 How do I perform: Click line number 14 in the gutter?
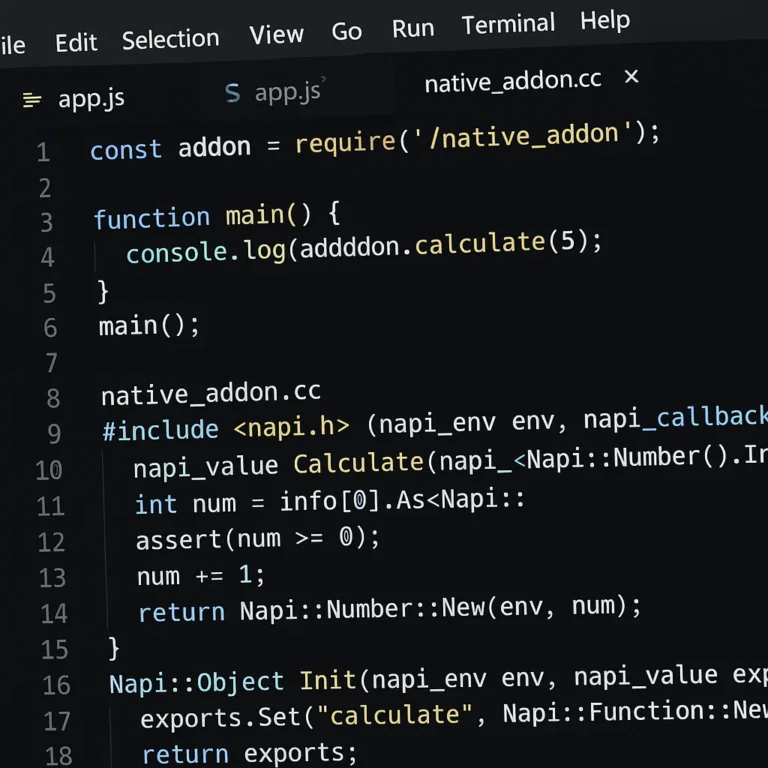tap(54, 614)
